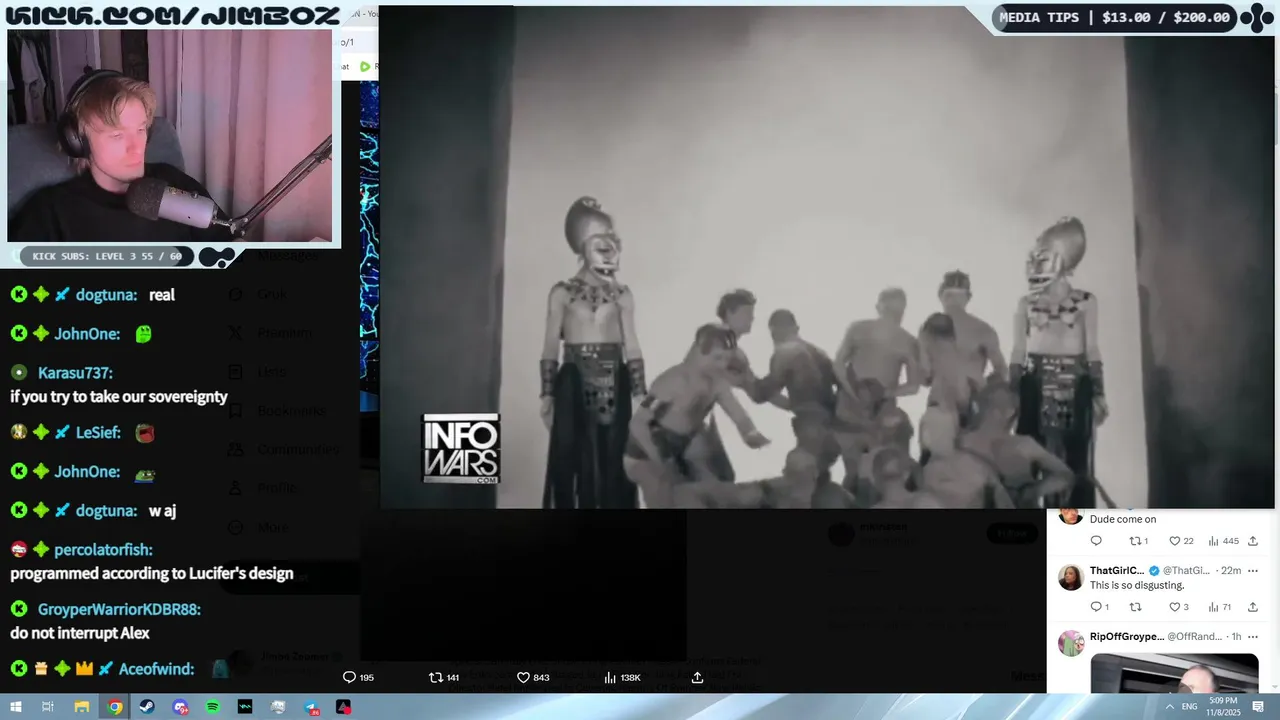Share 'This is so disgusting' tweet

pos(1252,607)
